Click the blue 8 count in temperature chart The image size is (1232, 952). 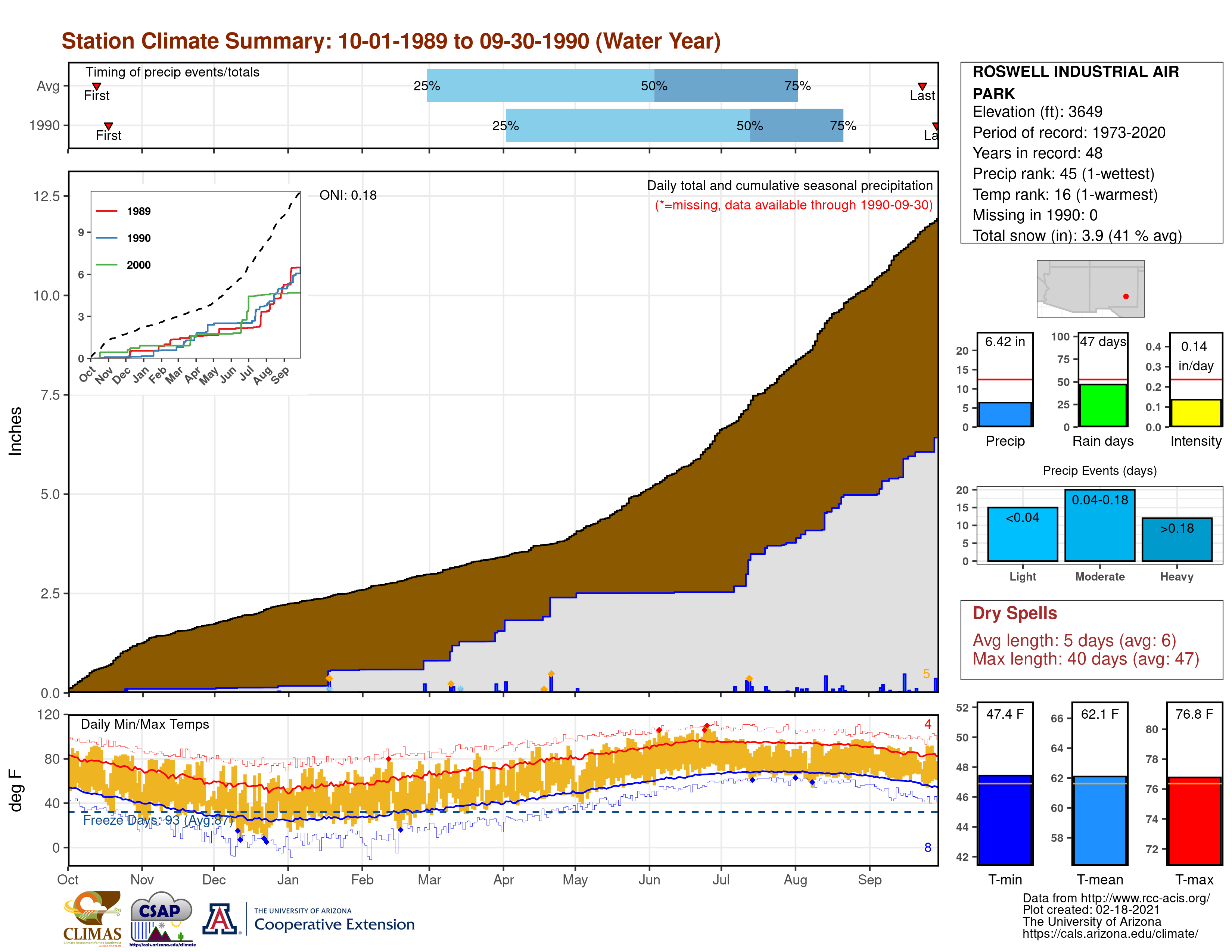pyautogui.click(x=928, y=848)
